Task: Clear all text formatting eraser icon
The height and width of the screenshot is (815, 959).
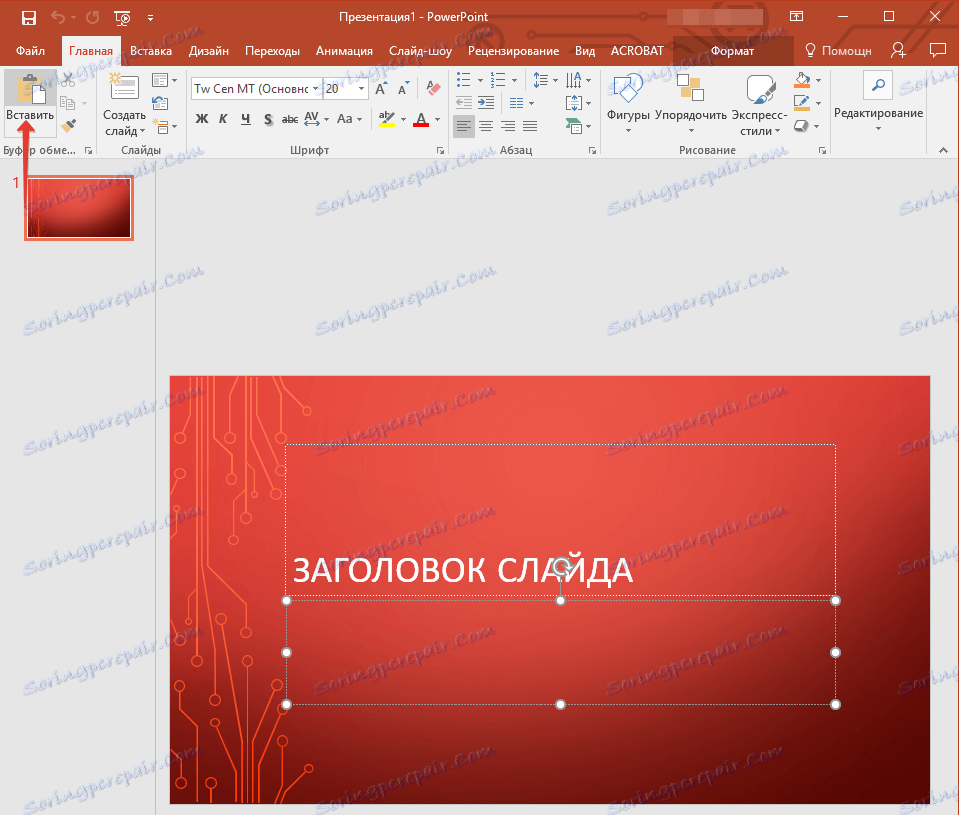Action: point(433,89)
